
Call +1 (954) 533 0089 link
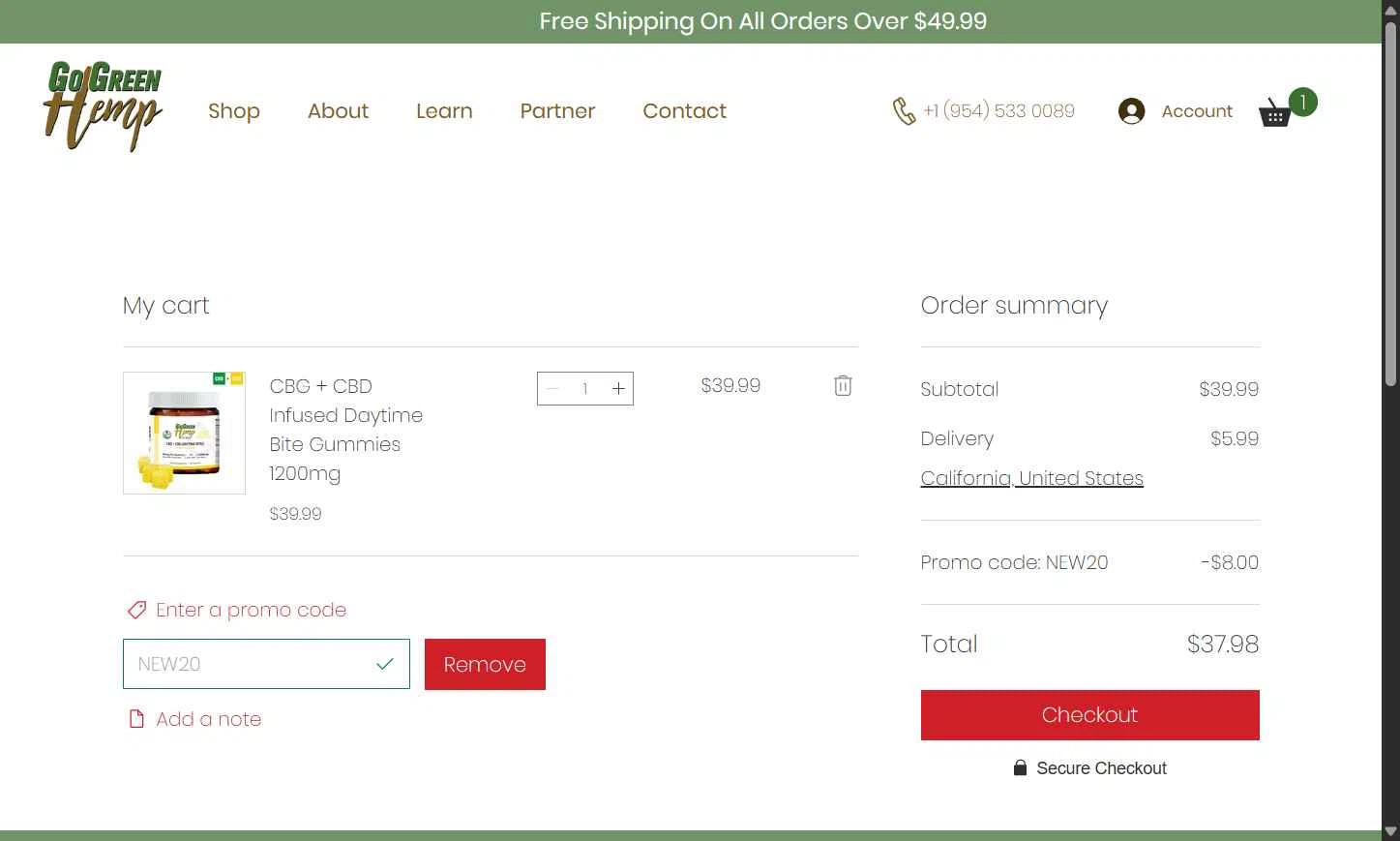998,111
